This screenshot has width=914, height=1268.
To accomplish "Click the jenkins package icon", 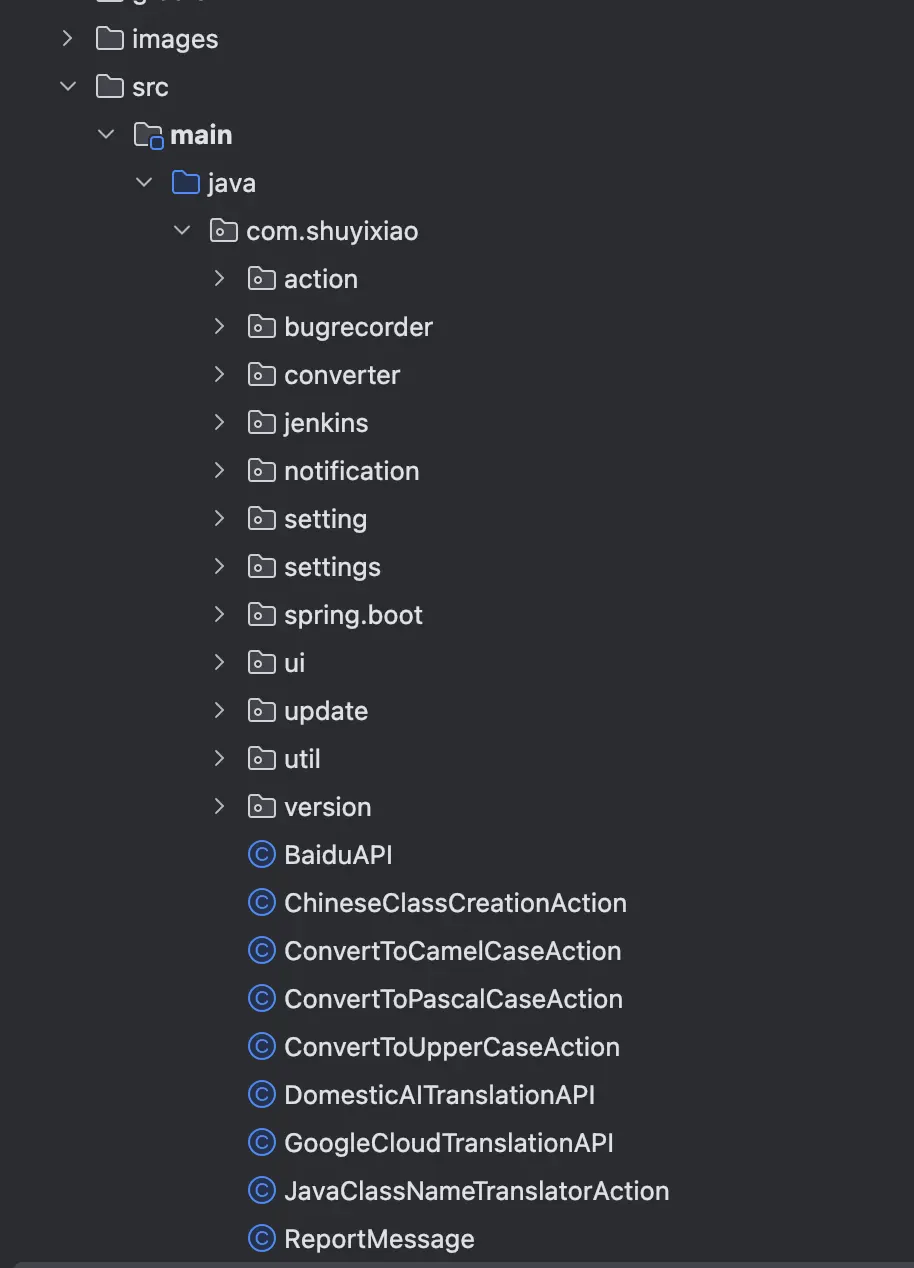I will click(x=261, y=423).
